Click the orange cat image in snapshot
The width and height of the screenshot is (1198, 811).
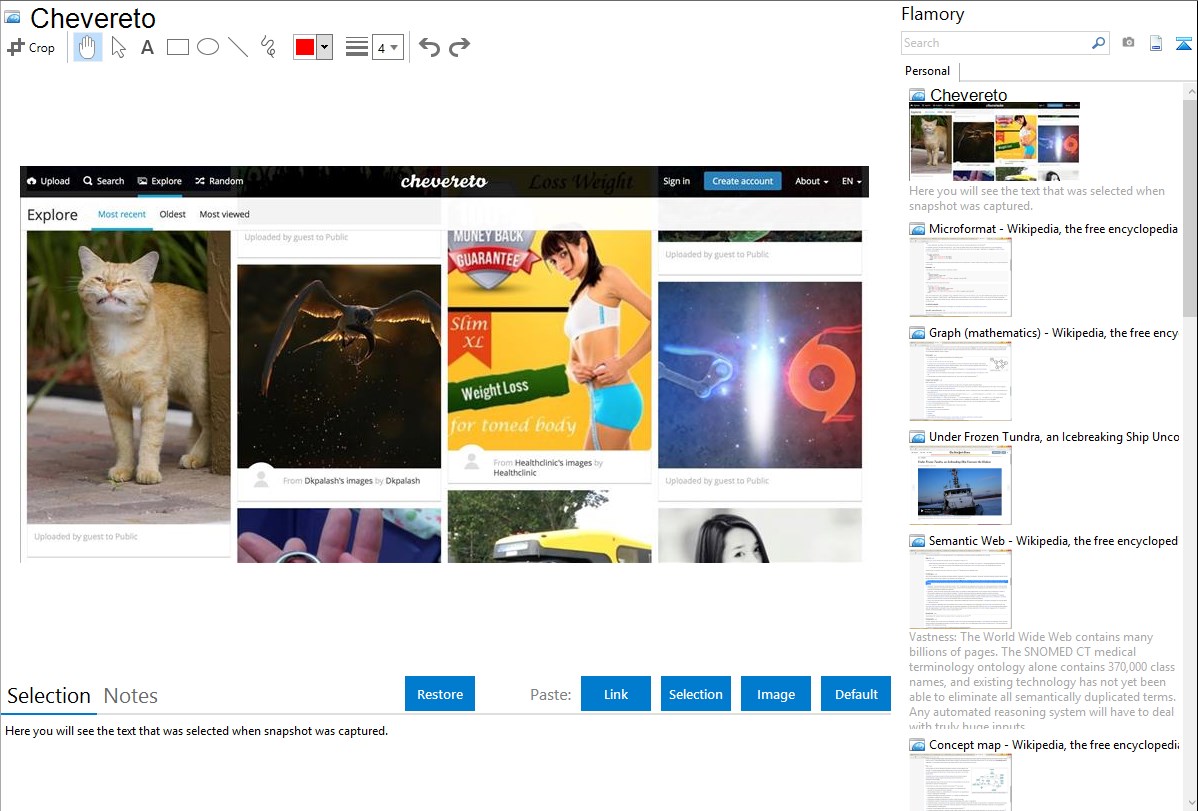click(128, 377)
